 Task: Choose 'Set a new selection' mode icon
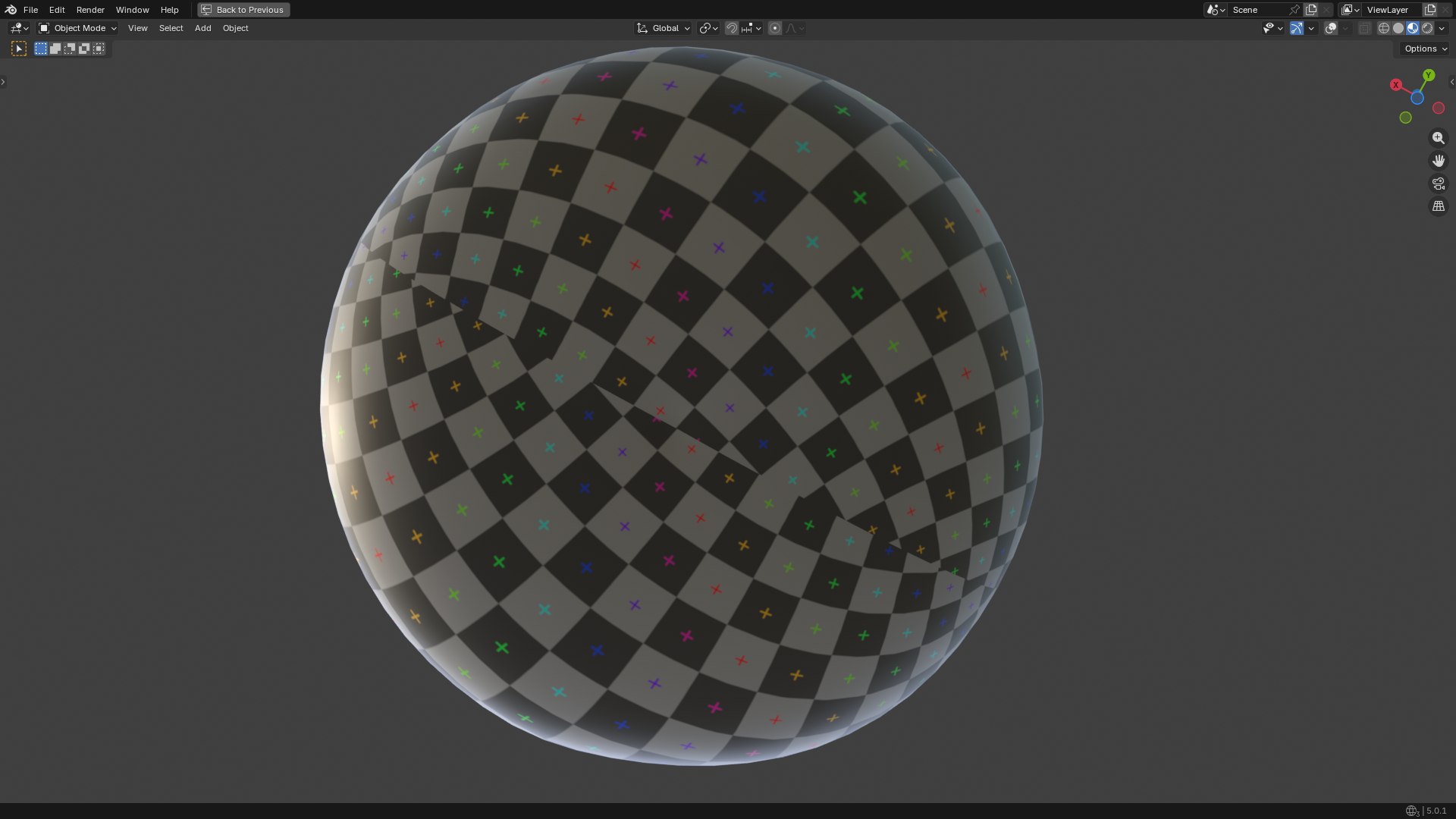pos(41,49)
